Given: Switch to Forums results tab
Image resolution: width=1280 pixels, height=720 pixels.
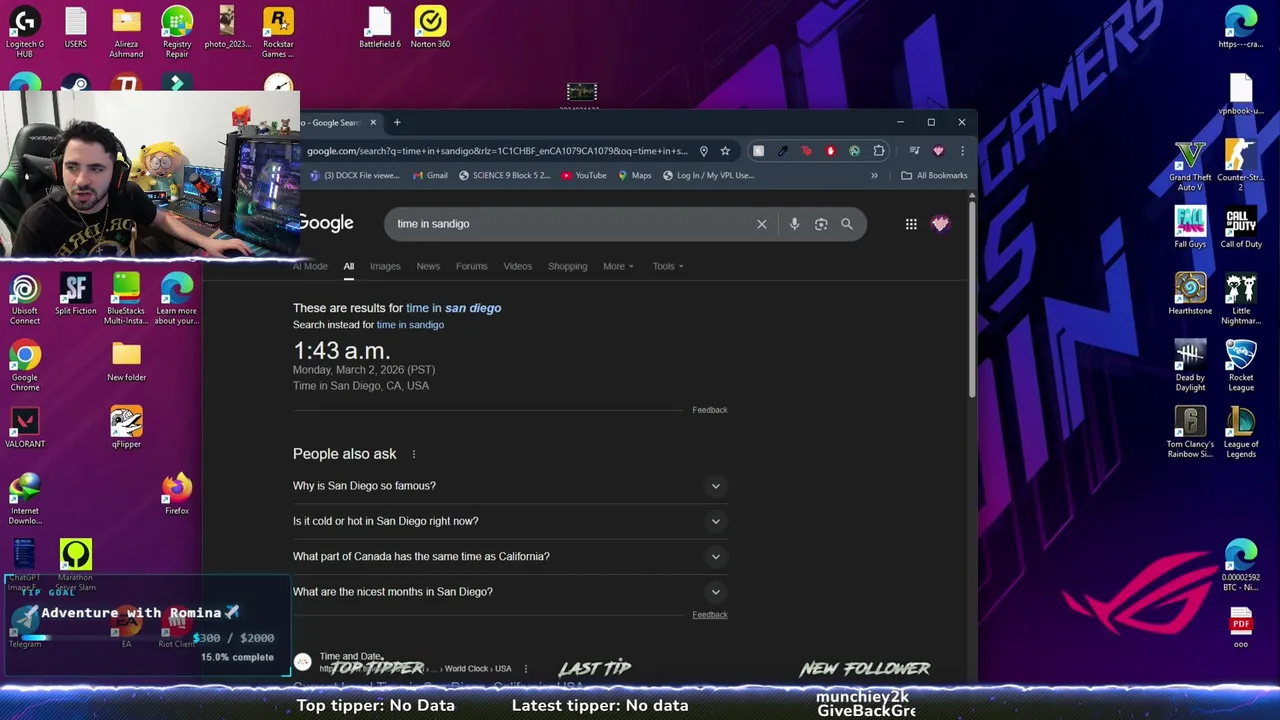Looking at the screenshot, I should (x=472, y=266).
